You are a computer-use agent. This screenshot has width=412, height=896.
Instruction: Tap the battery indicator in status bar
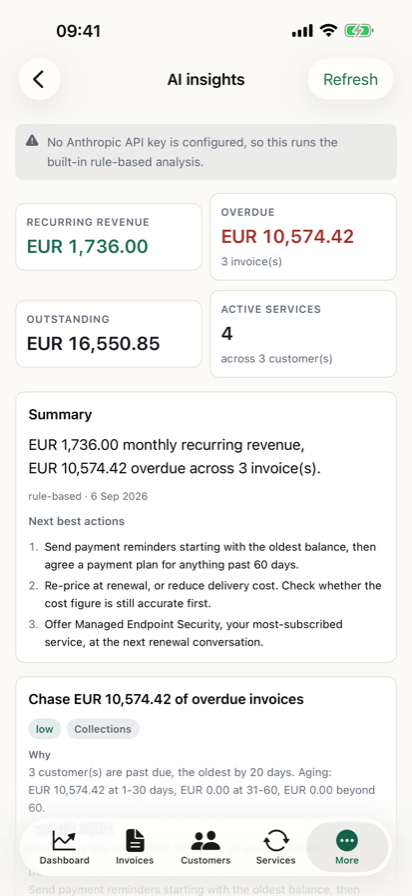(358, 31)
